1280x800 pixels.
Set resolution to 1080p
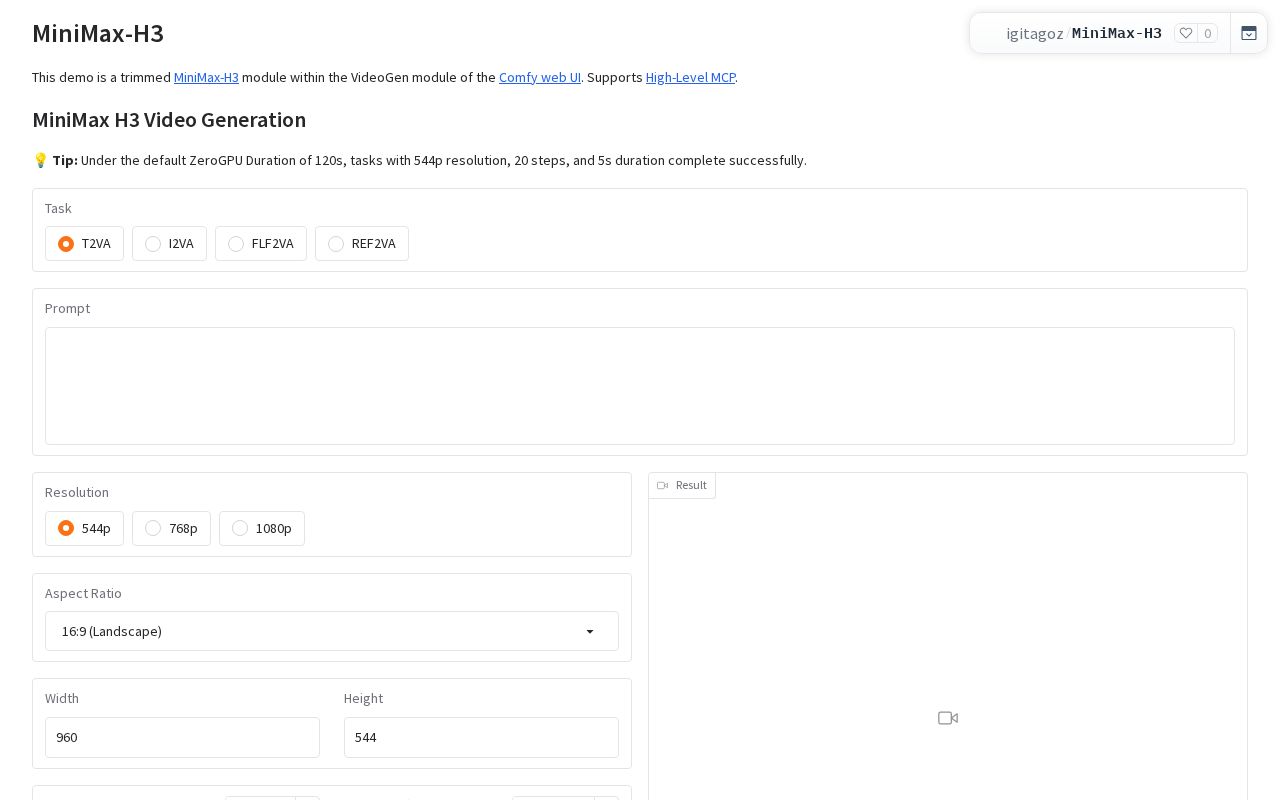click(x=262, y=528)
